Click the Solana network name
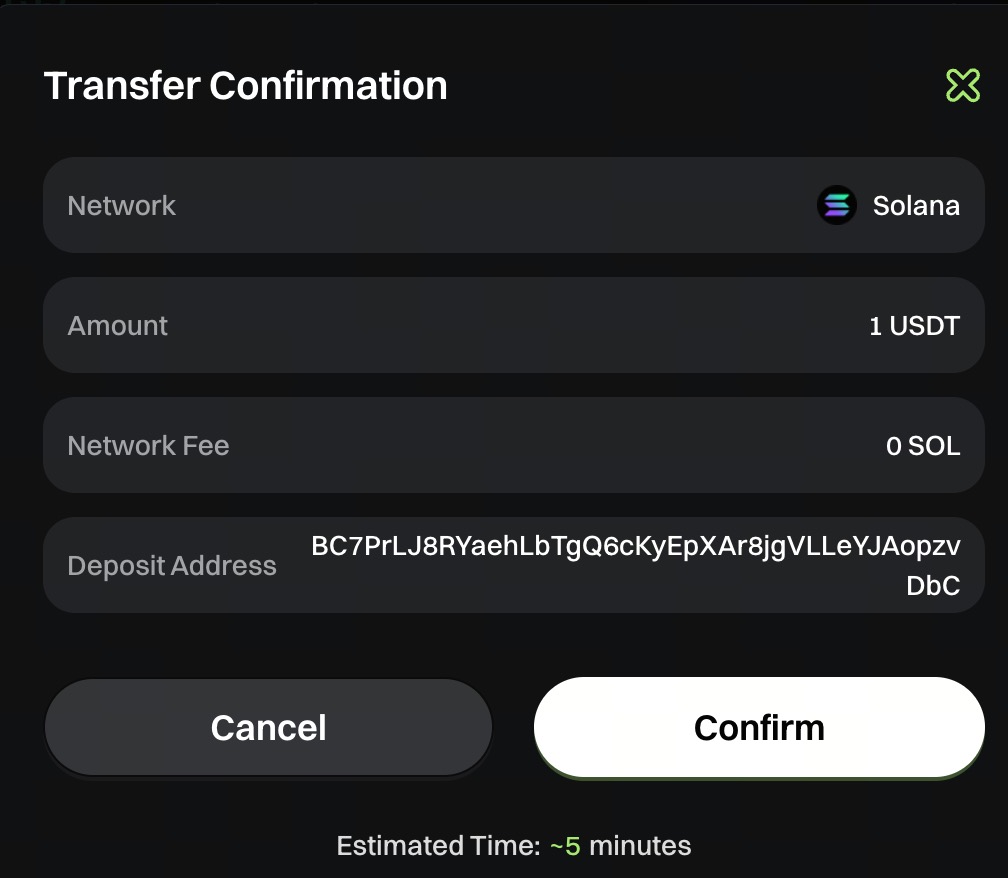This screenshot has width=1008, height=878. coord(916,206)
